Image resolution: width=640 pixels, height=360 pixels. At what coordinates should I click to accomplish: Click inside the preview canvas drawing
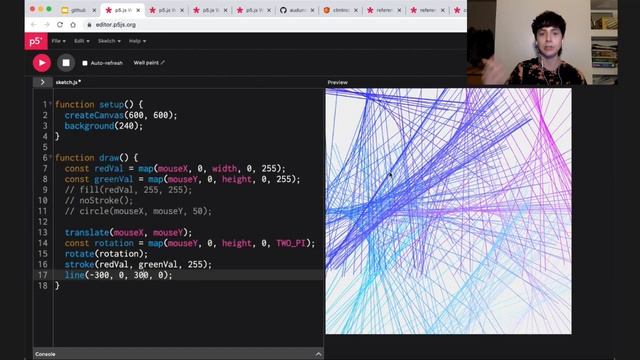coord(448,211)
